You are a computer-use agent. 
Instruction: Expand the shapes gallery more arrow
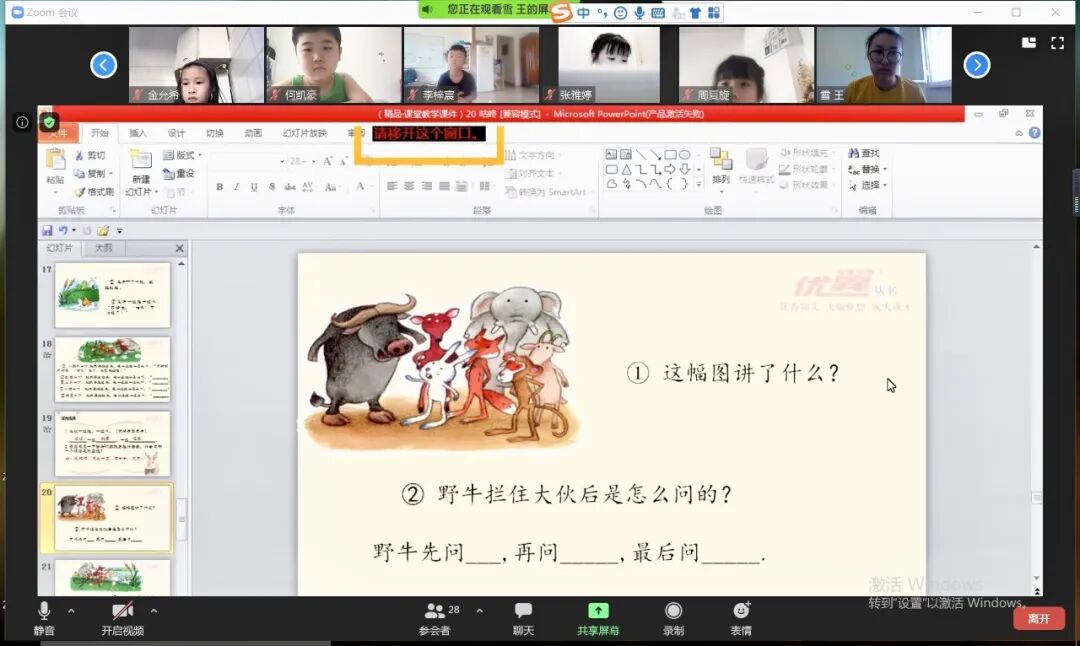698,183
